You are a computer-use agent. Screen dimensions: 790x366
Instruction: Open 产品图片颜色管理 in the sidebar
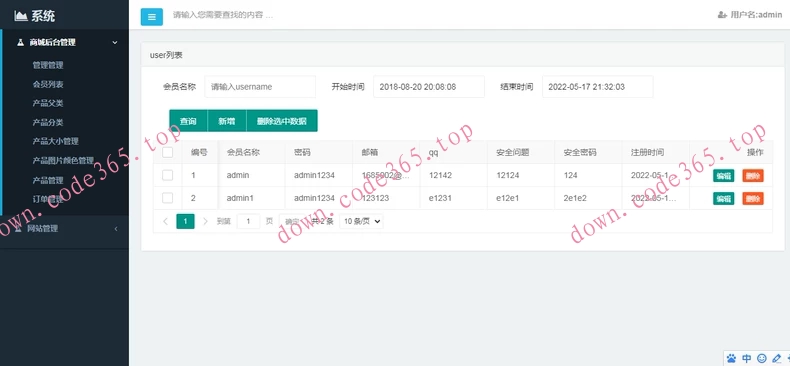(63, 161)
